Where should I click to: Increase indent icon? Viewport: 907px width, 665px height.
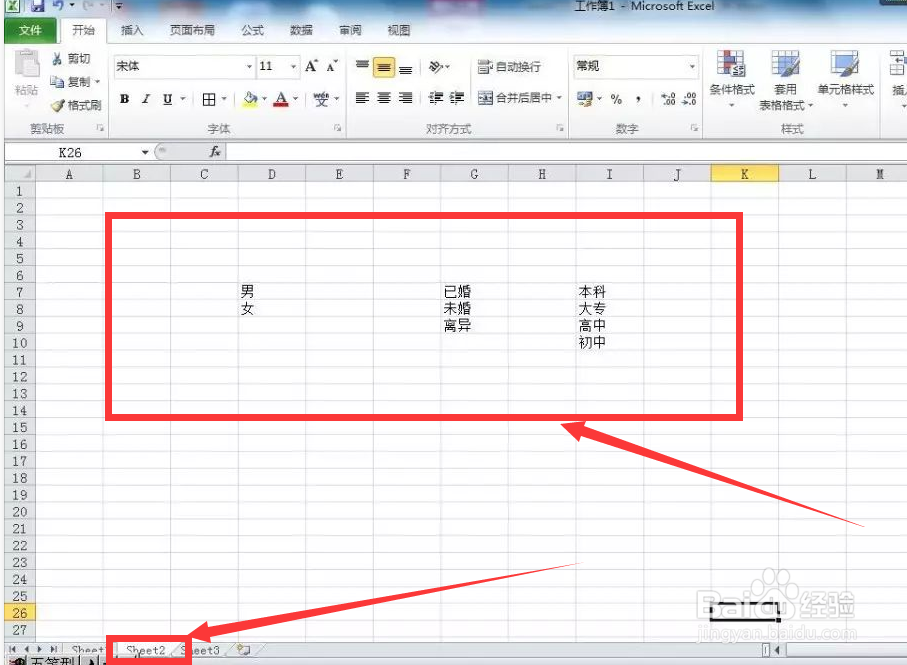(x=457, y=98)
